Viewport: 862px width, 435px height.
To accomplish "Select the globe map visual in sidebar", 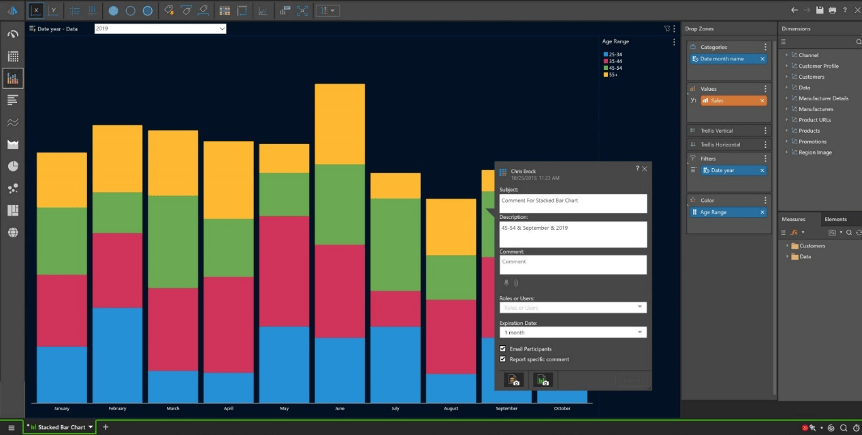I will [13, 233].
